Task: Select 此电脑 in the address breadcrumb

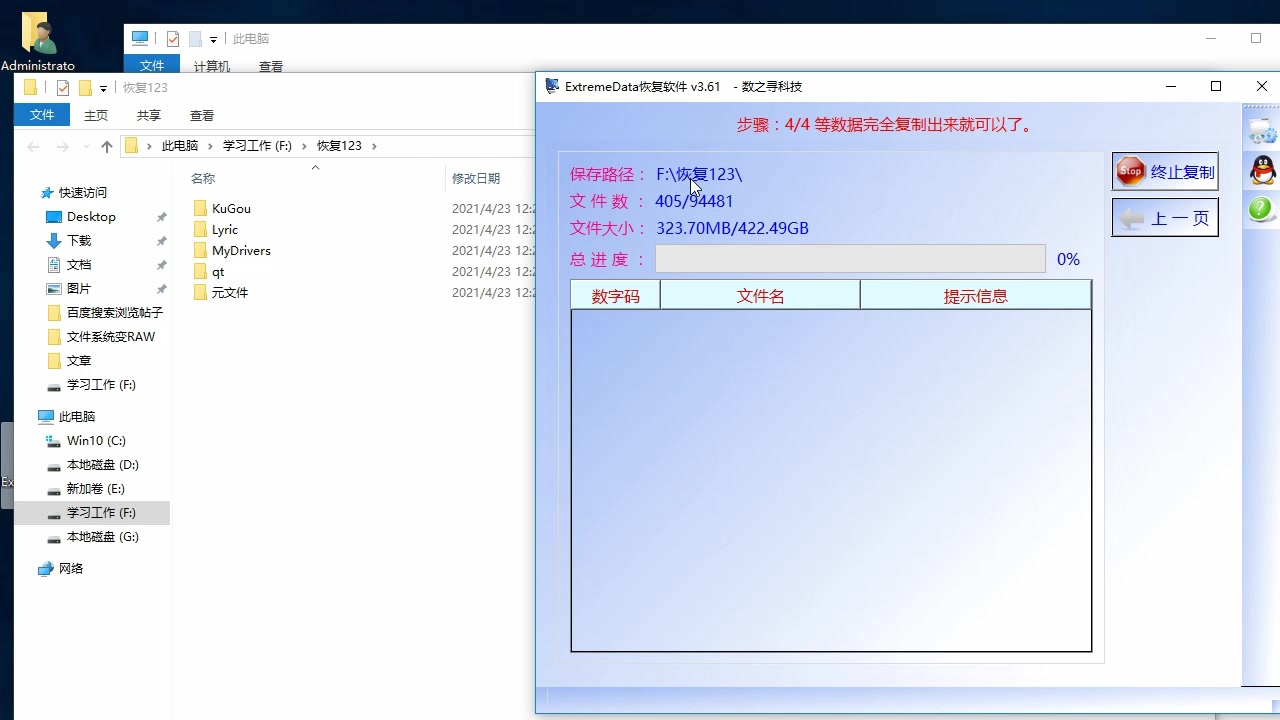Action: pyautogui.click(x=180, y=146)
